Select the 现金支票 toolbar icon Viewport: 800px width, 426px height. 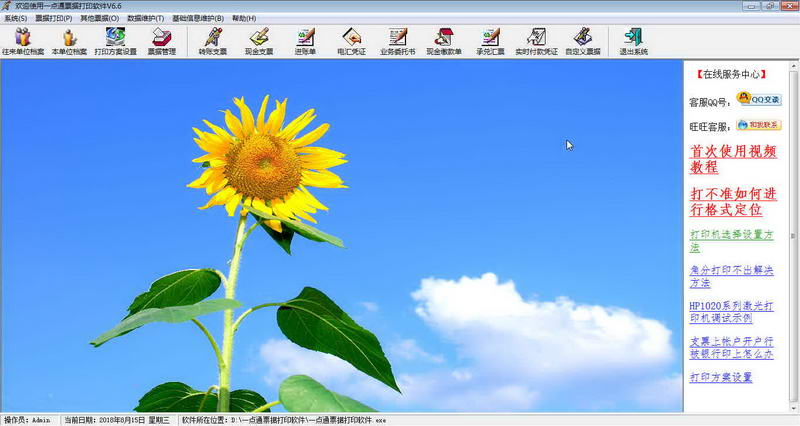click(x=259, y=41)
